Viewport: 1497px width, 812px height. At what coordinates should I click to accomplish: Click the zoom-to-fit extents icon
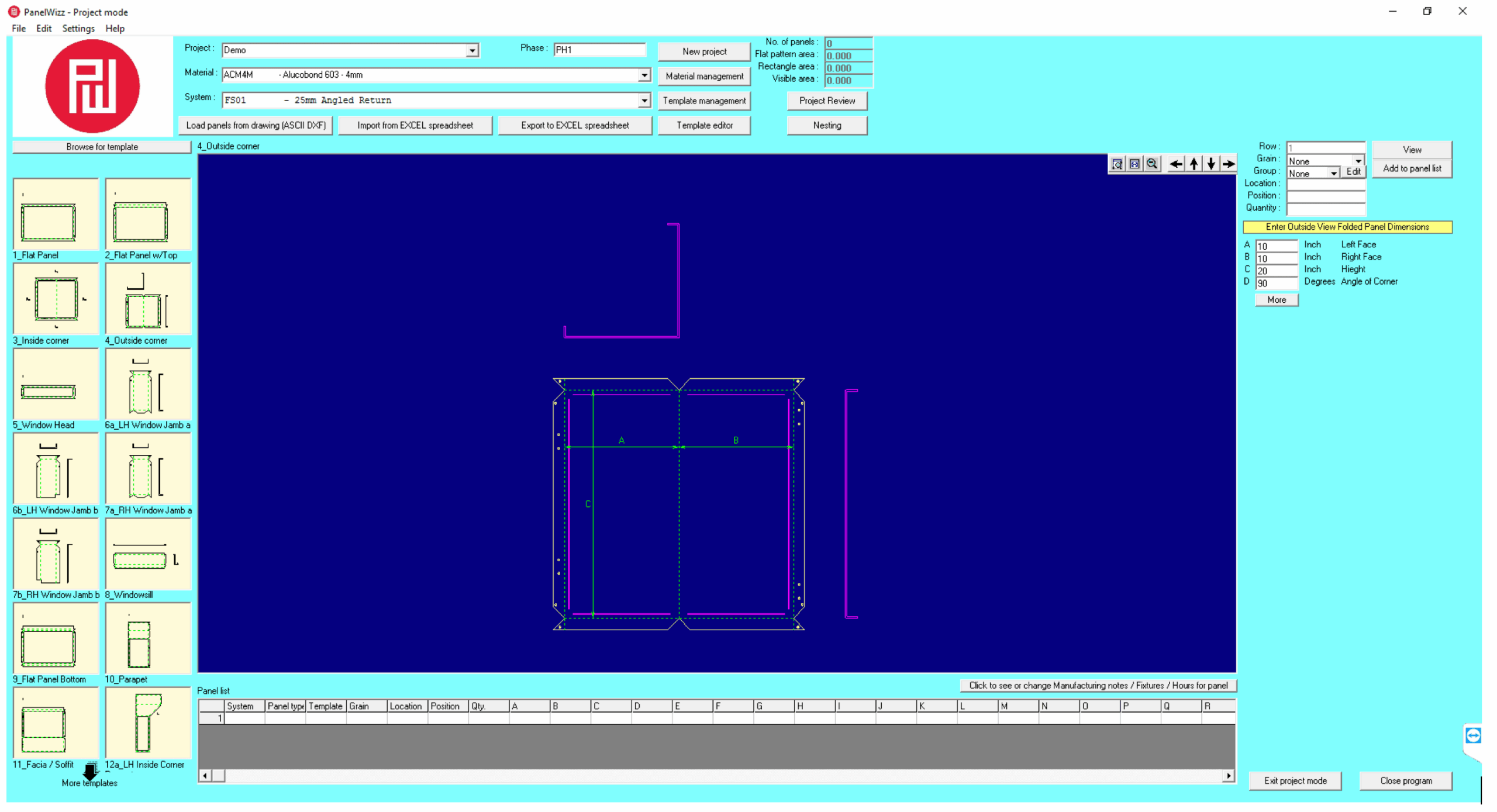(x=1134, y=164)
